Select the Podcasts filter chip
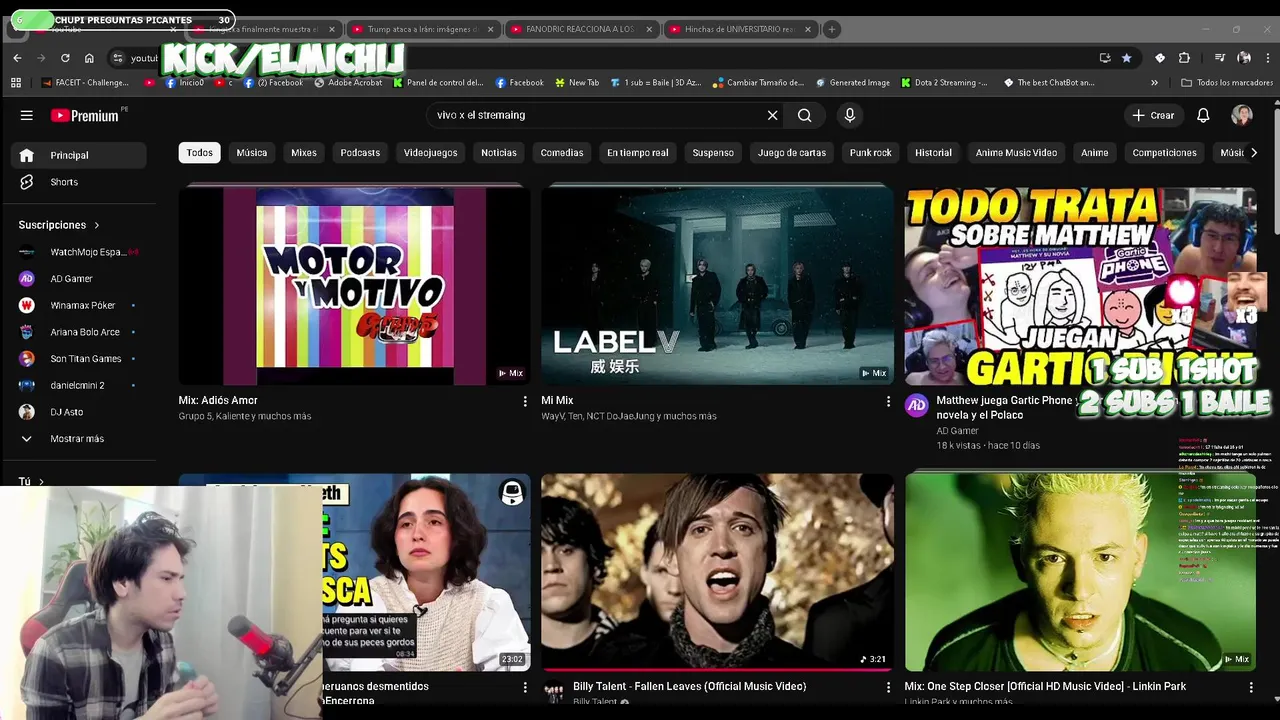Image resolution: width=1280 pixels, height=720 pixels. [360, 153]
